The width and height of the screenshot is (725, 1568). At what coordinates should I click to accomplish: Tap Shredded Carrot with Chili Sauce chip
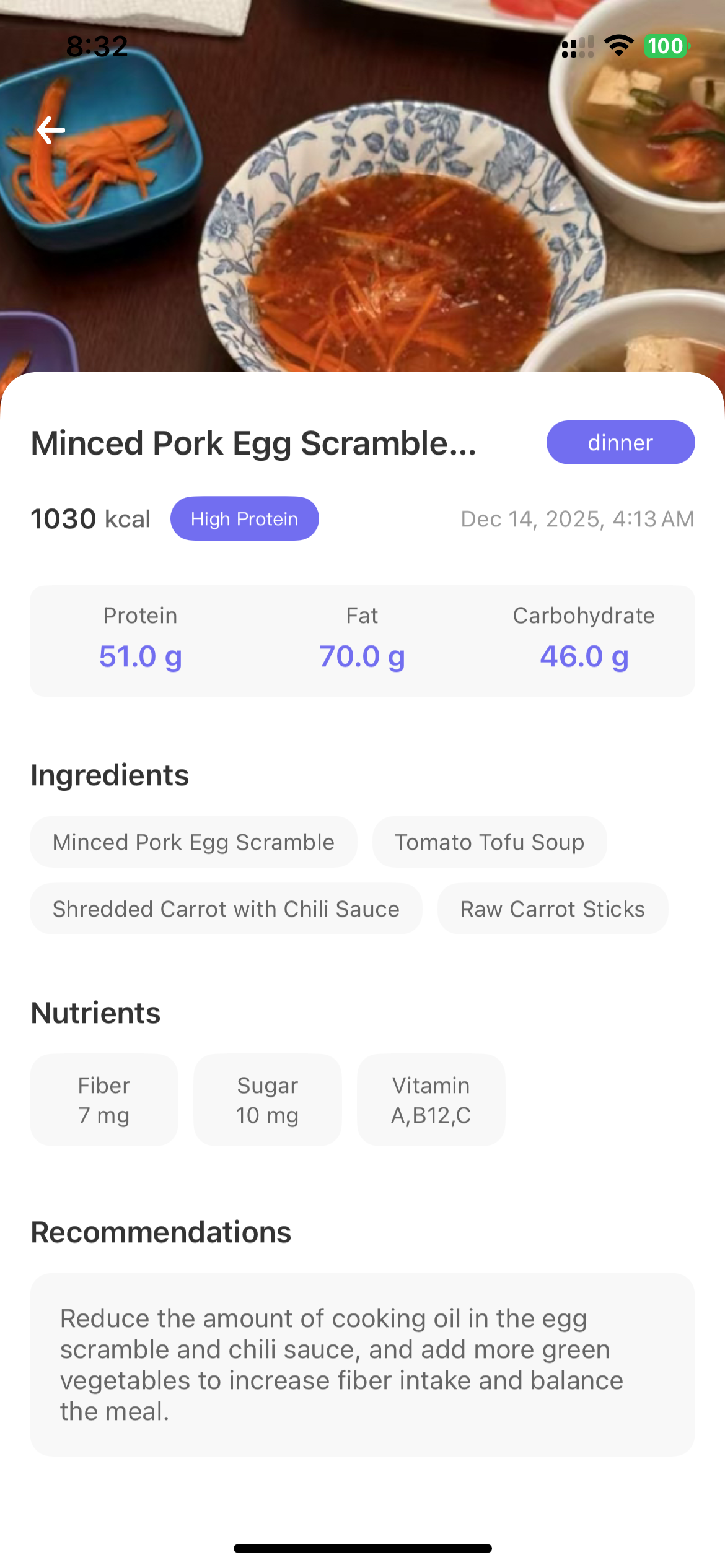tap(226, 909)
